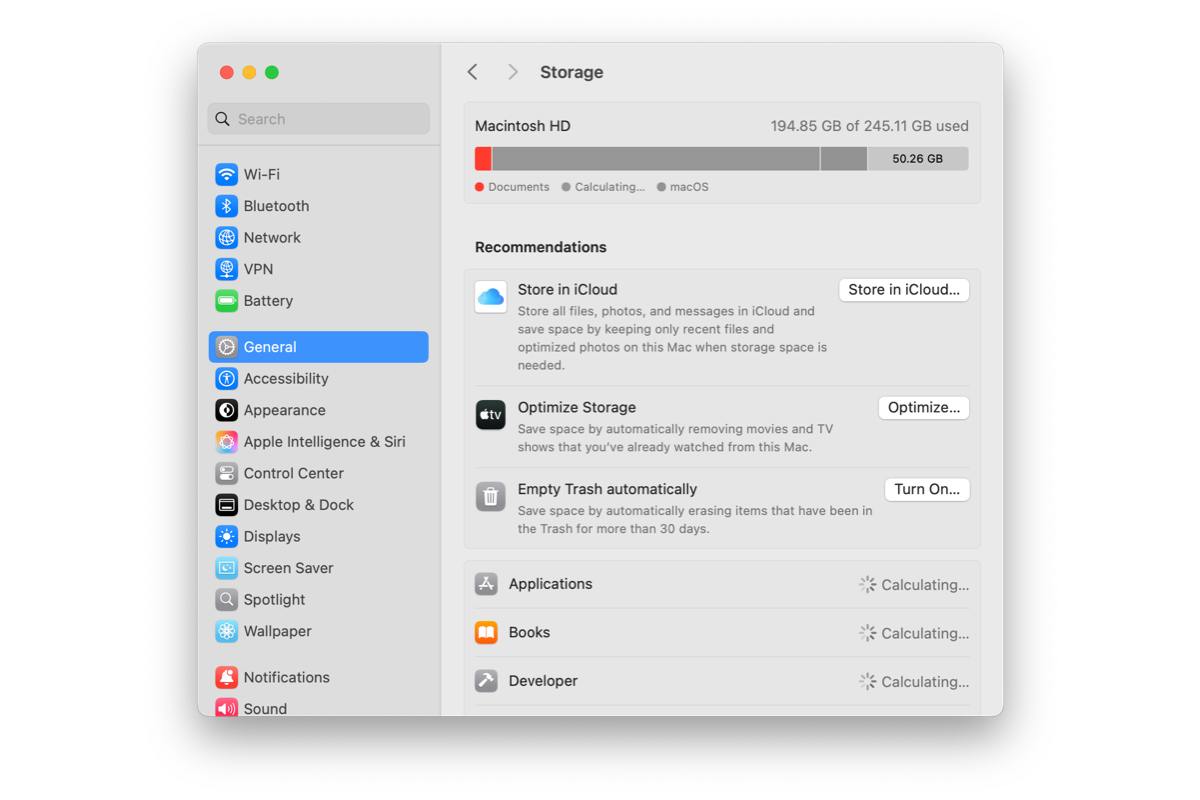
Task: Click the Applications category icon
Action: [487, 584]
